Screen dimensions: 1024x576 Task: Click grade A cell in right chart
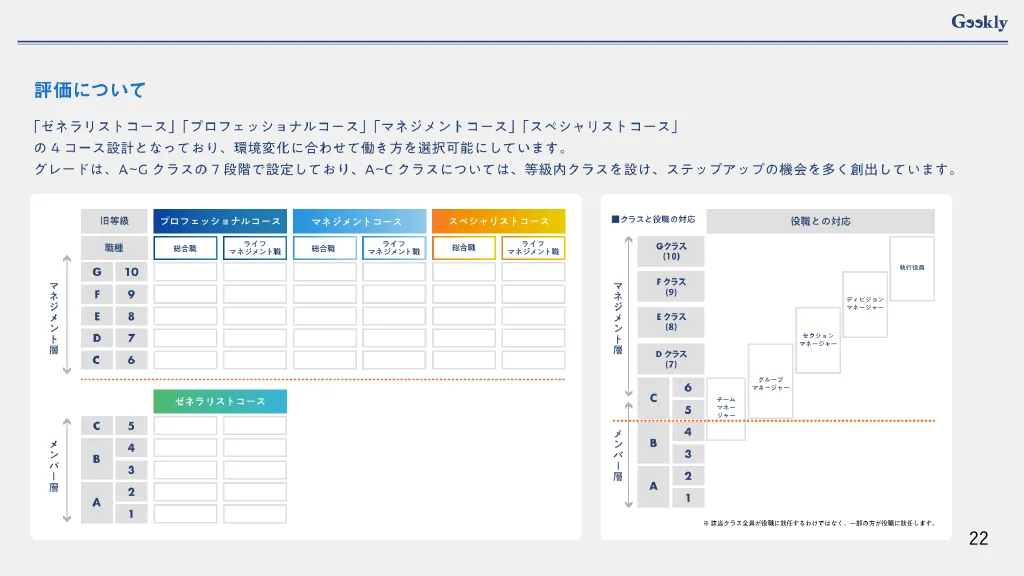(653, 487)
